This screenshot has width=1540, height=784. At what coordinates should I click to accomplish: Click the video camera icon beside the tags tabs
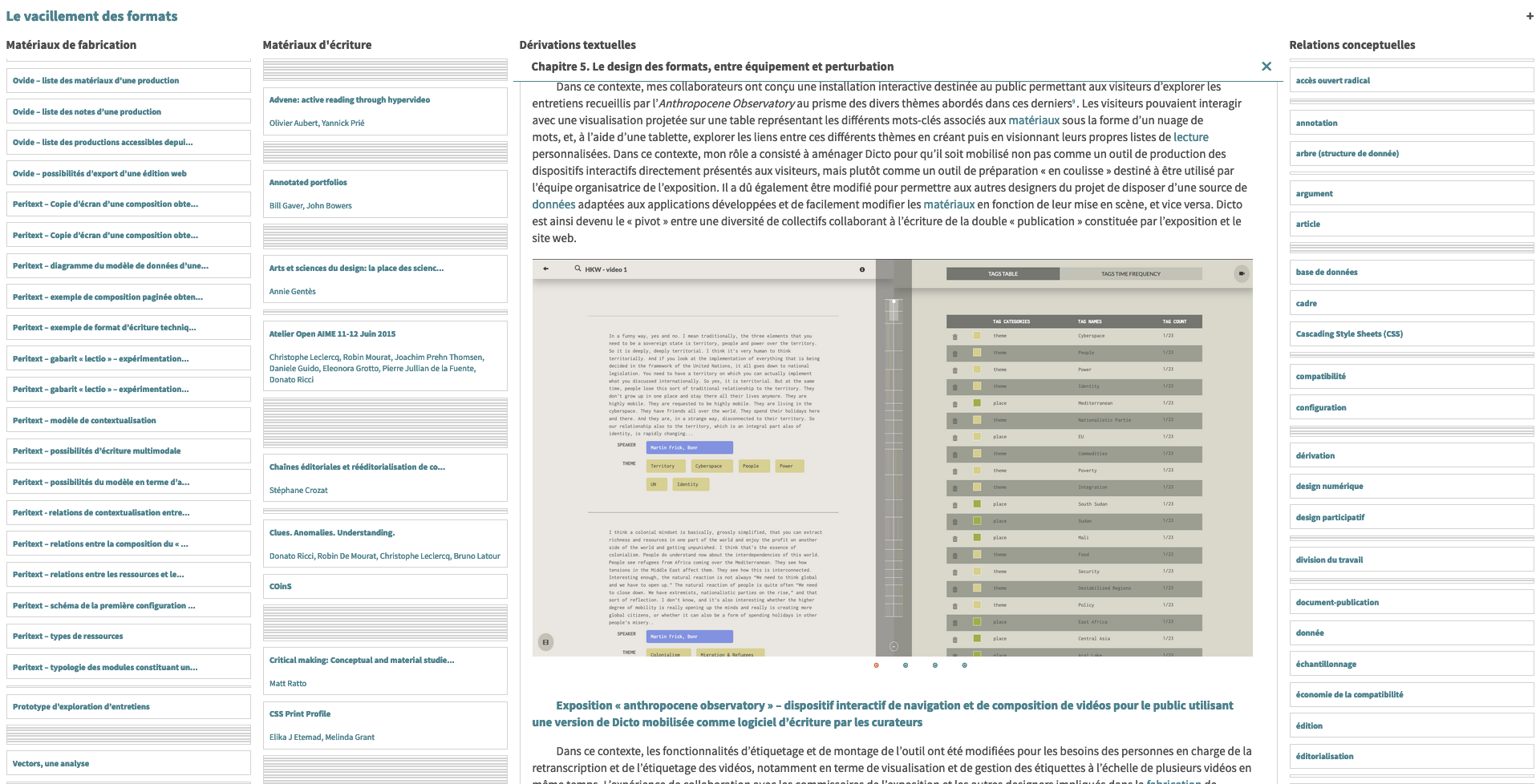[1242, 273]
